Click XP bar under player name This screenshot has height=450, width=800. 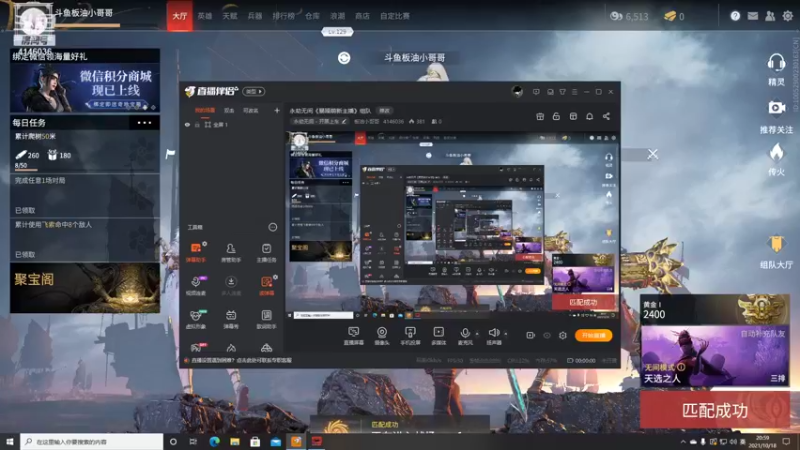coord(87,24)
